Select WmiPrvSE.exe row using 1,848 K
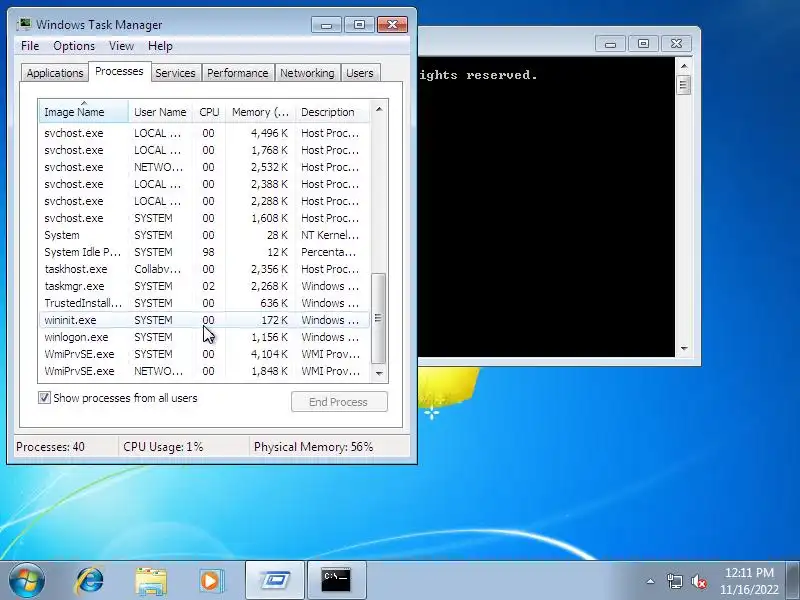Screen dimensions: 800x600 (x=204, y=371)
